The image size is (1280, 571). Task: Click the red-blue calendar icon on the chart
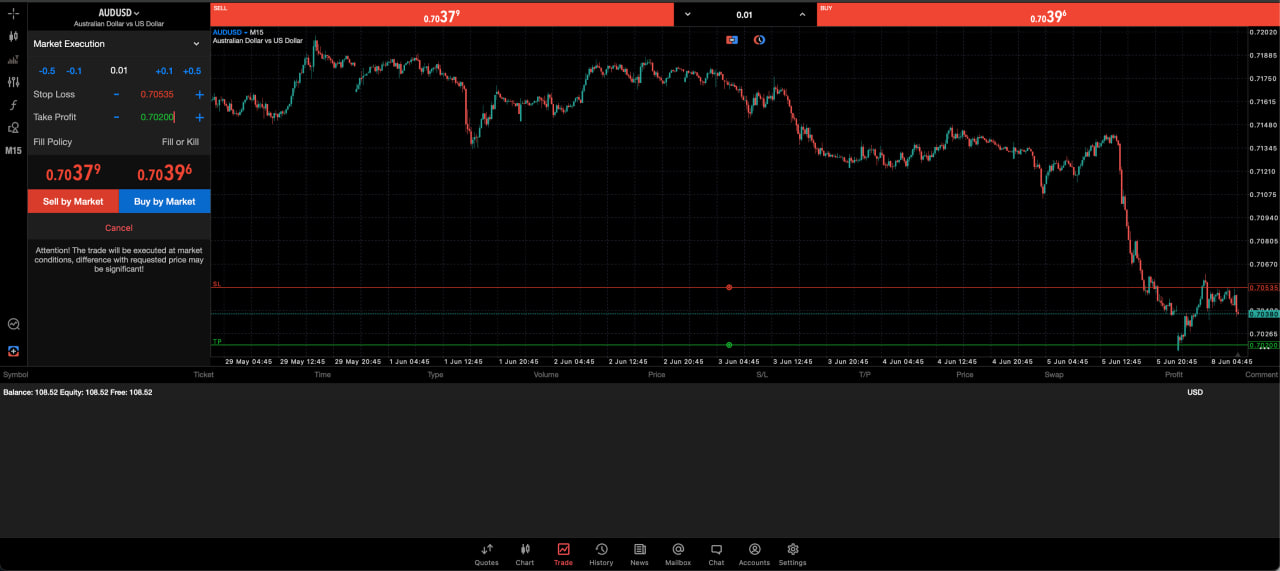point(732,40)
